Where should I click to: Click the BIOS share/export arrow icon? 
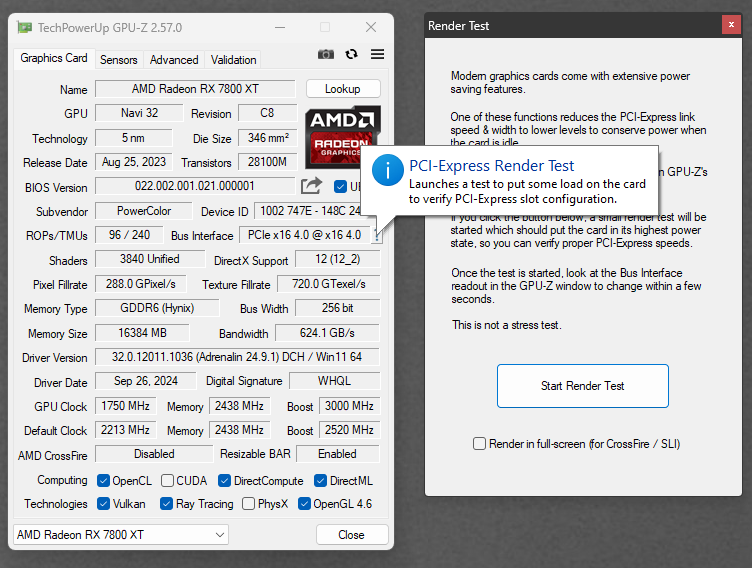(x=311, y=186)
